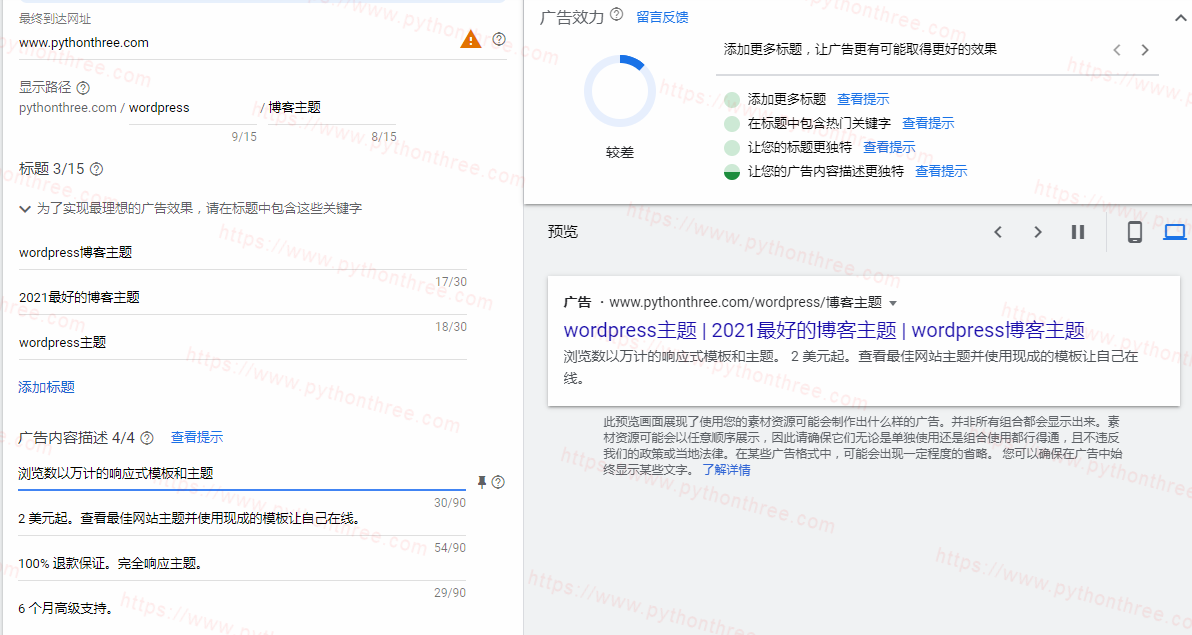Click '最终到达网址' field label

(x=55, y=19)
